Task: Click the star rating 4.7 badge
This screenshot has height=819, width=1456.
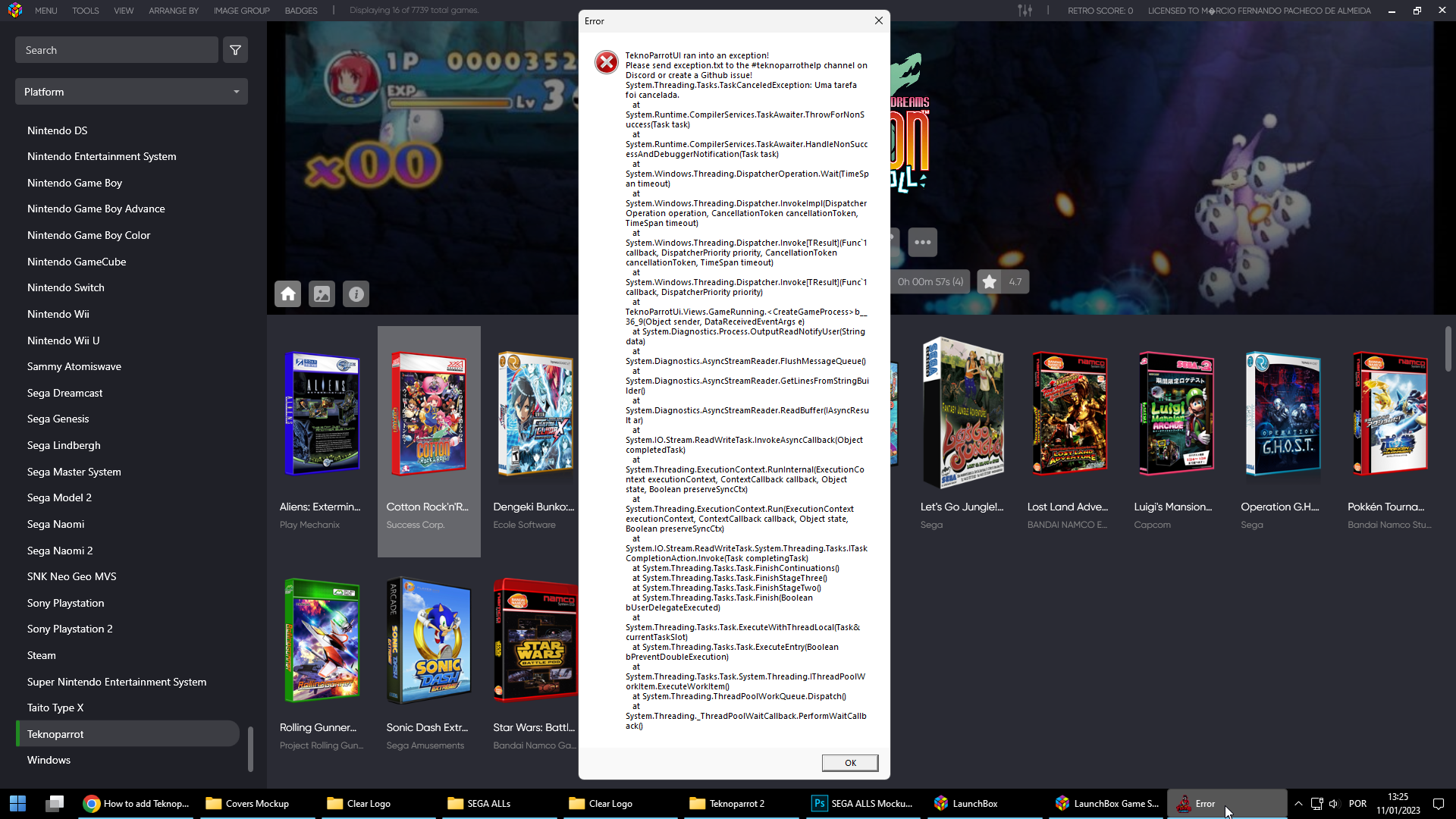Action: 1003,282
